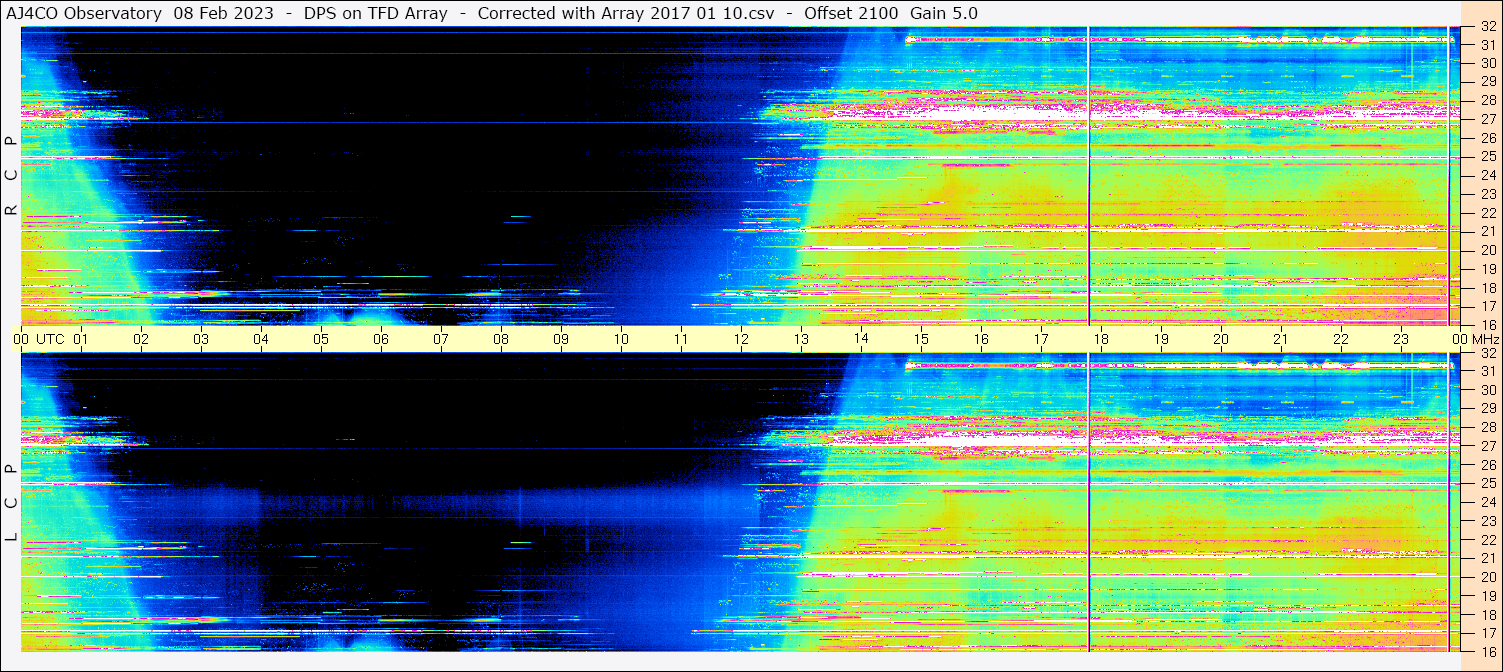This screenshot has width=1503, height=672.
Task: Select the "16" hour label on time axis
Action: coord(981,339)
